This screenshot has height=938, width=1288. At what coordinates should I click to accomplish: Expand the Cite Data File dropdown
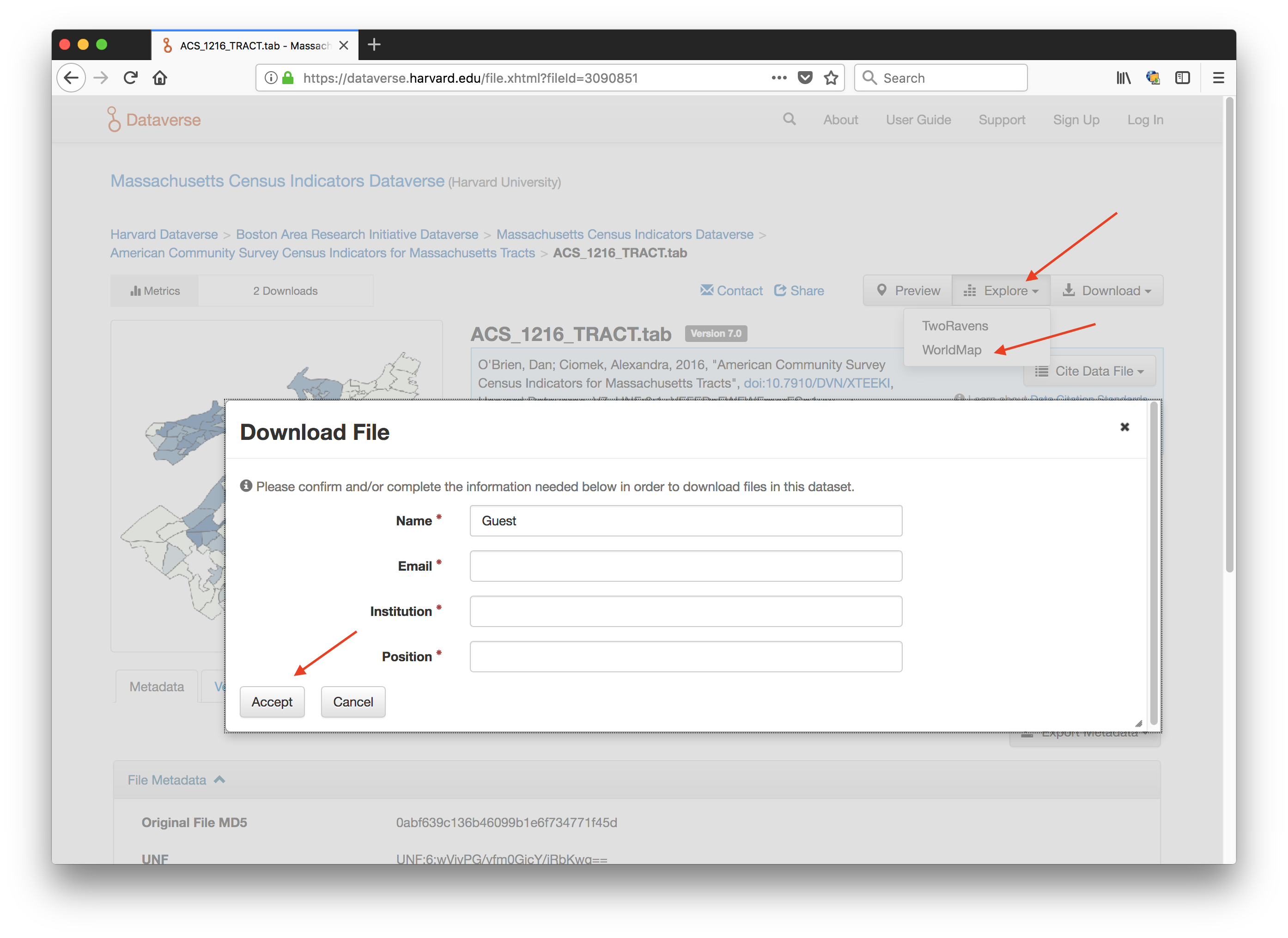(x=1089, y=371)
